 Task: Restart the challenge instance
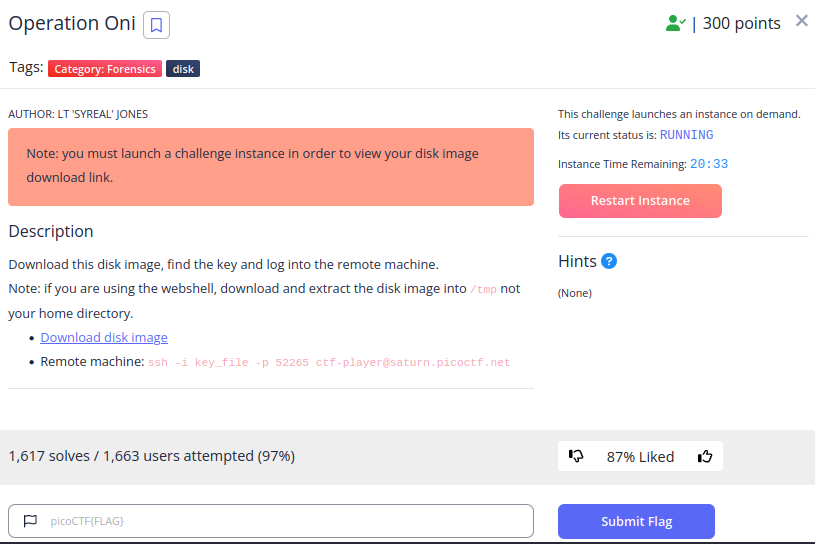coord(640,201)
